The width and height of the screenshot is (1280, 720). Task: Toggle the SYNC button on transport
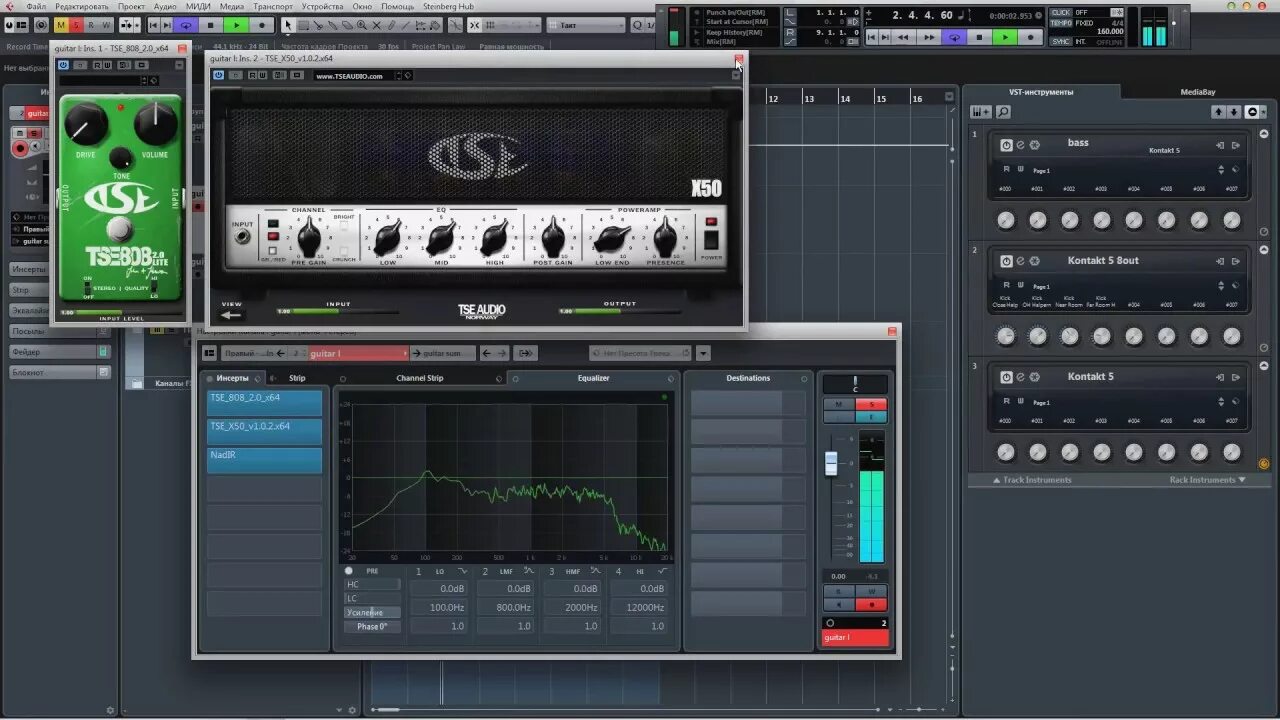(x=1061, y=41)
